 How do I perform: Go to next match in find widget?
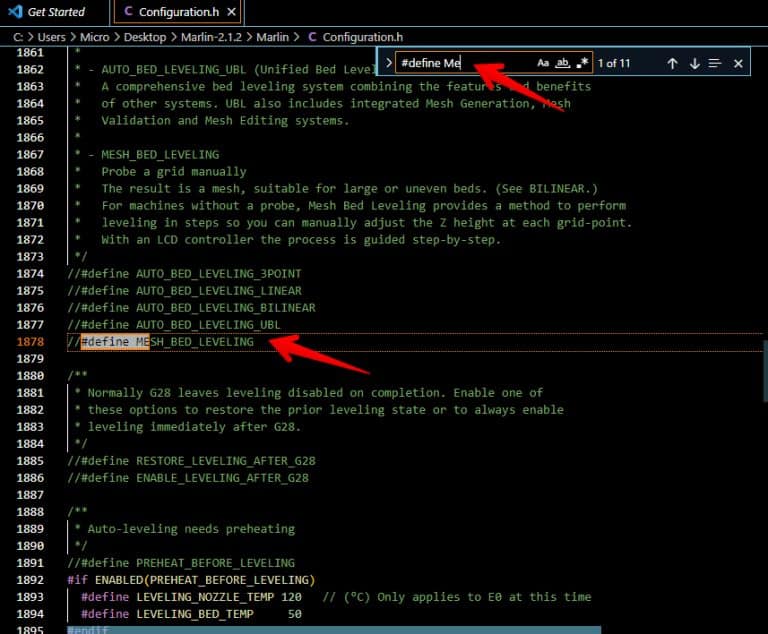coord(694,63)
